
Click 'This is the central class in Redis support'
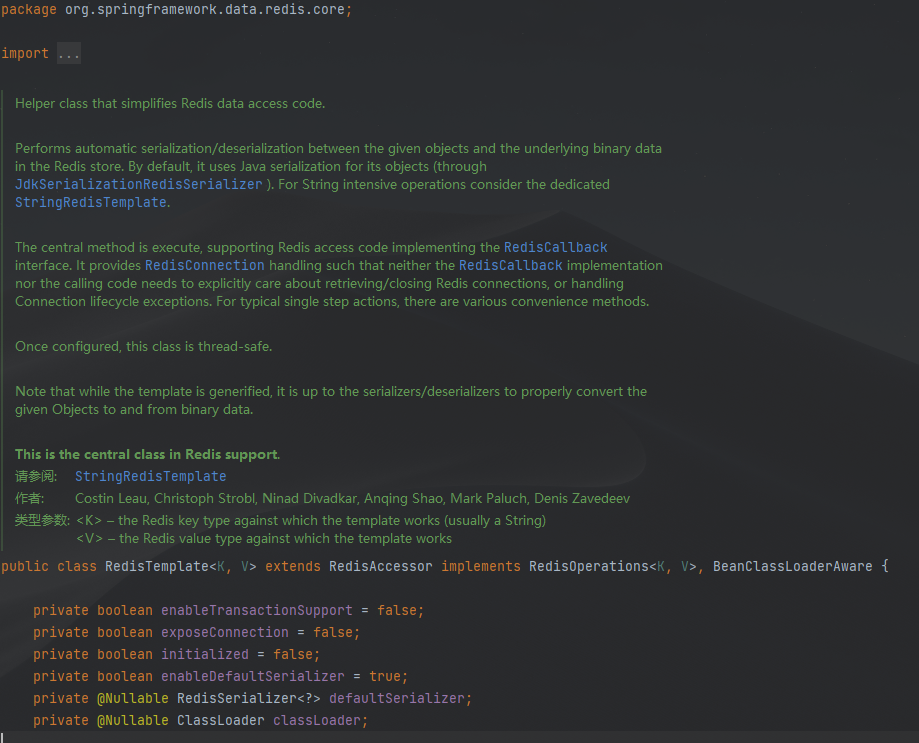pyautogui.click(x=147, y=455)
